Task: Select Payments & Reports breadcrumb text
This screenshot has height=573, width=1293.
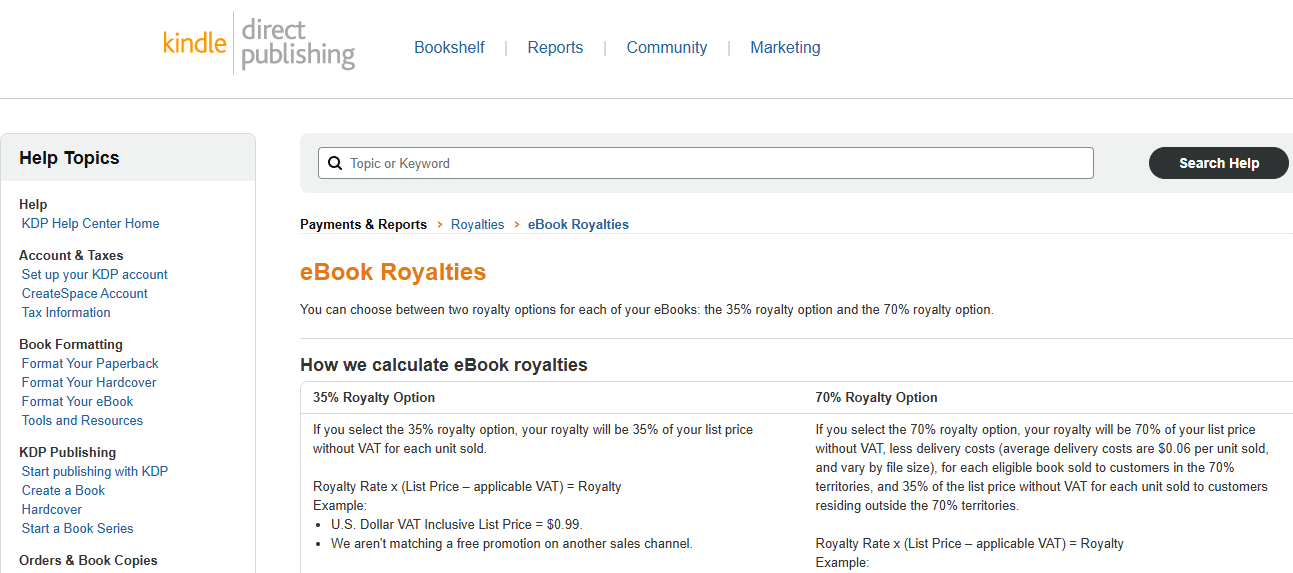Action: pos(363,224)
